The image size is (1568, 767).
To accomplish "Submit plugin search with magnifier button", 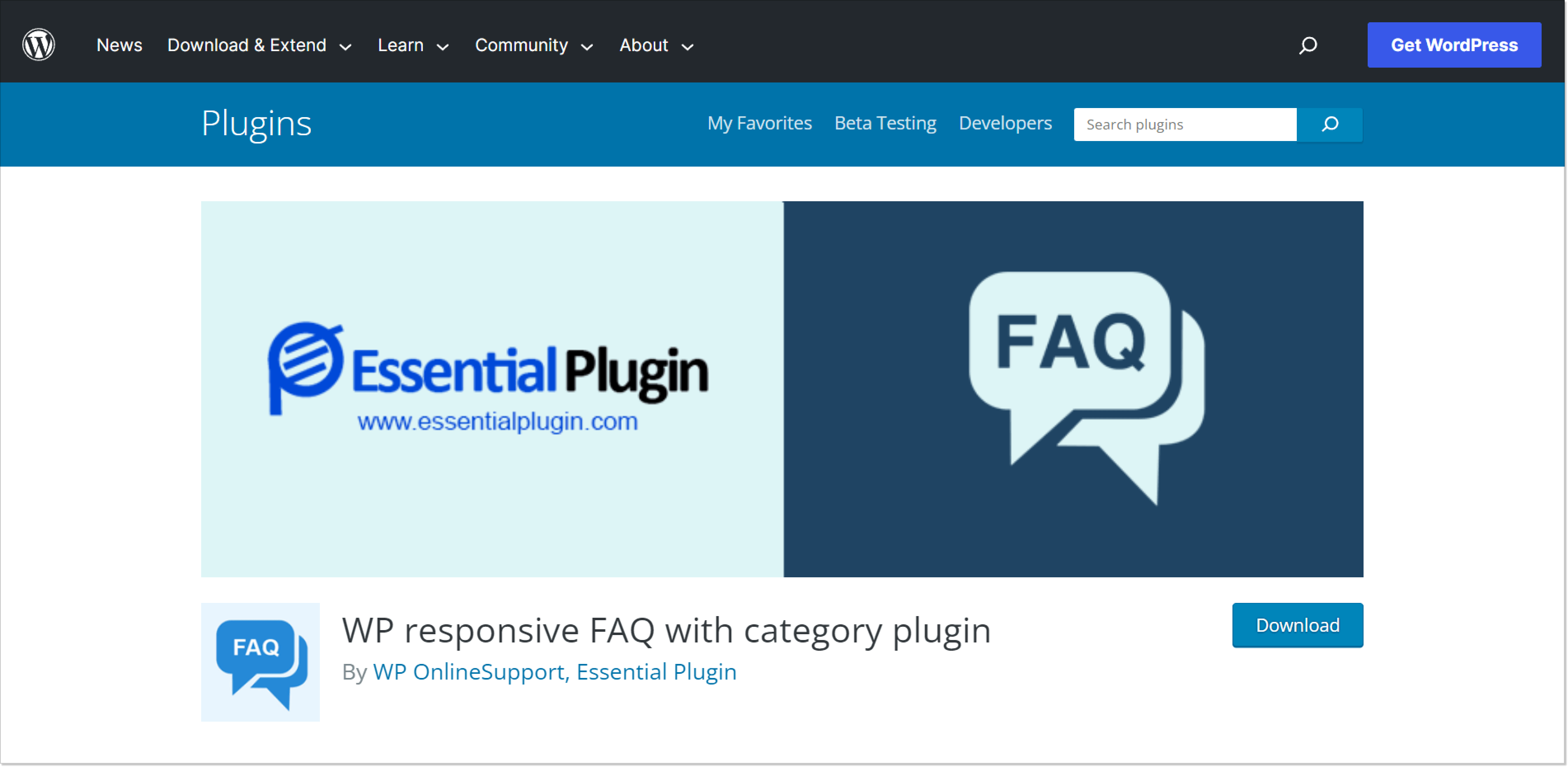I will click(1329, 124).
